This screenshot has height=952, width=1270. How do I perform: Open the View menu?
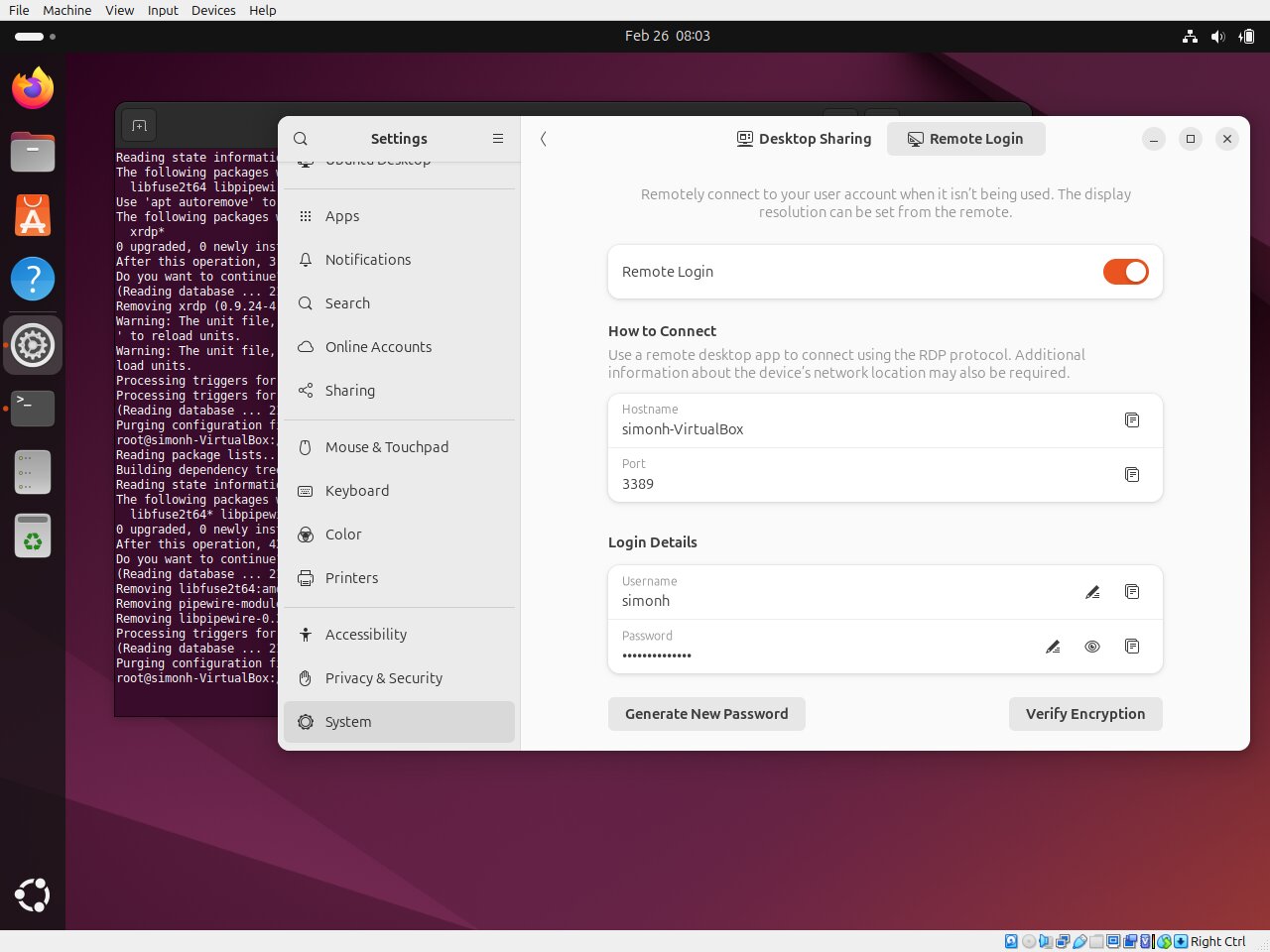tap(119, 10)
